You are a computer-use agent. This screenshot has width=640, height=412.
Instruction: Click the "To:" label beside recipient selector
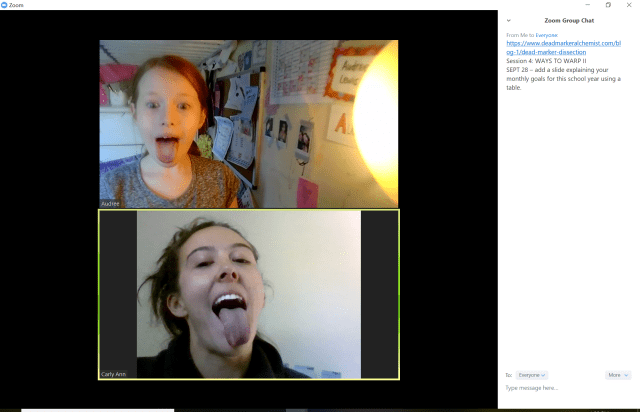508,375
